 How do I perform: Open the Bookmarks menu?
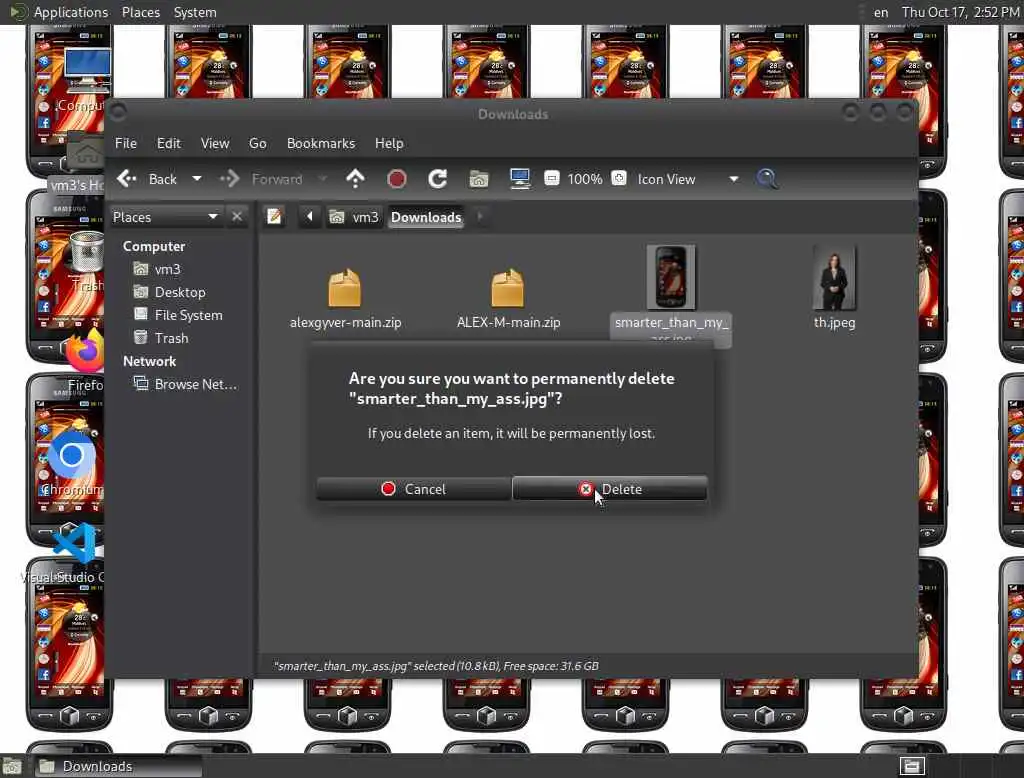321,143
